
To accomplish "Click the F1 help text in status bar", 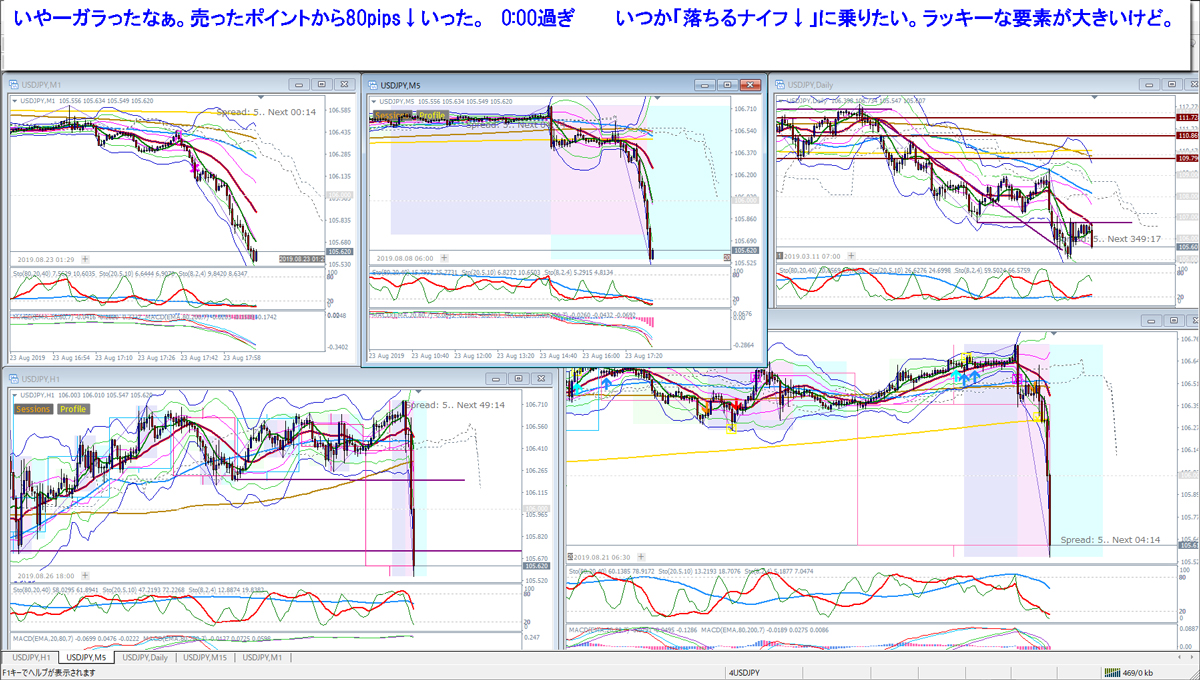I will point(49,672).
